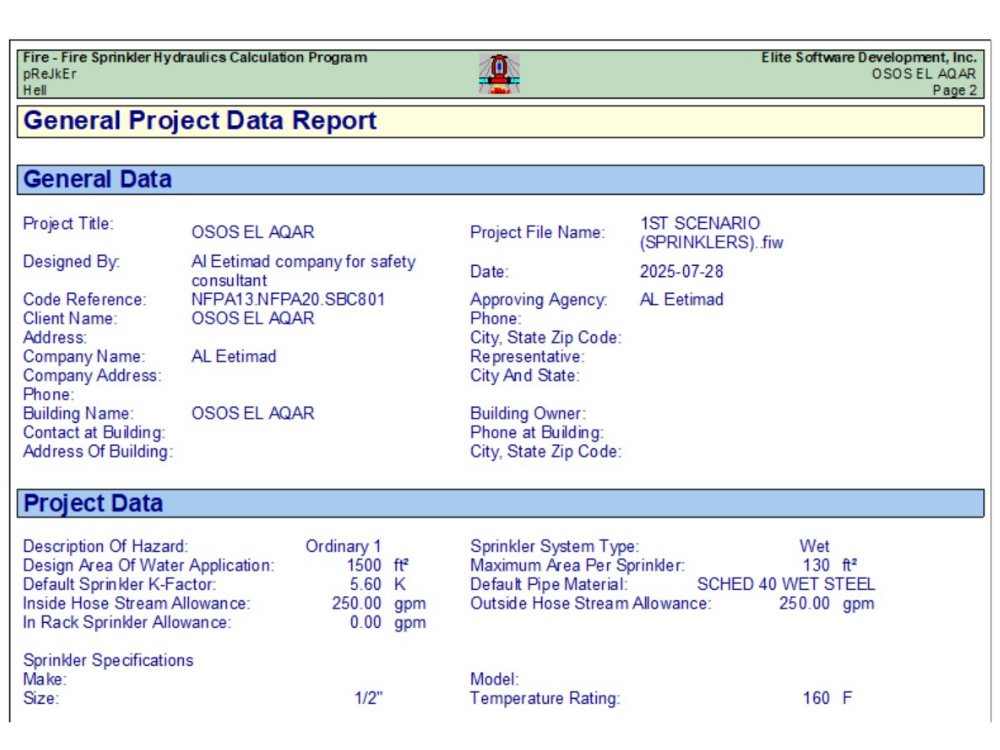This screenshot has height=750, width=1000.
Task: Click the 'Hell' header text
Action: [35, 90]
